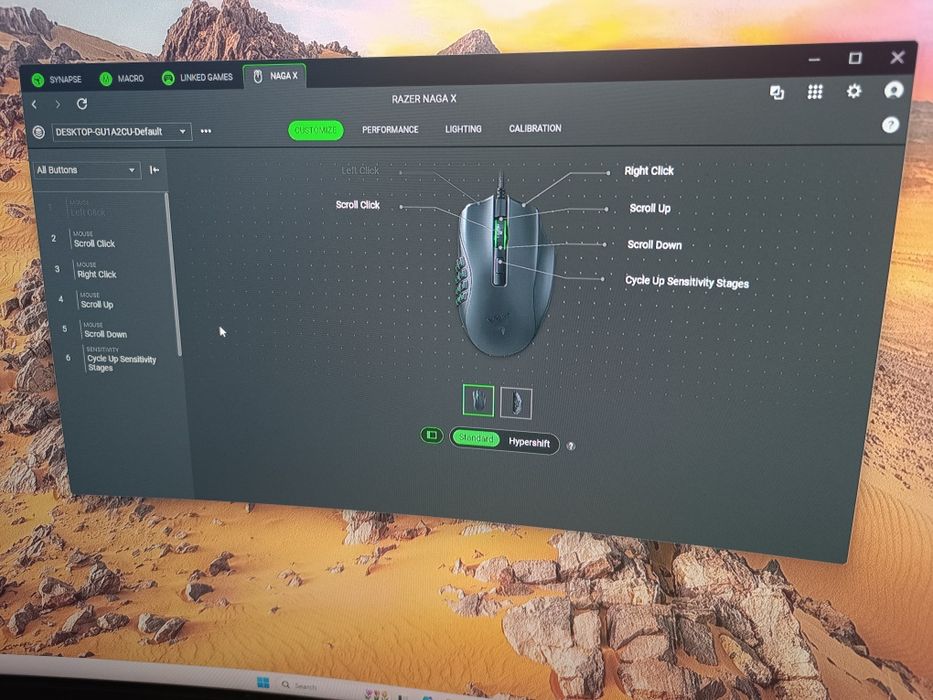
Task: Open the apps grid icon
Action: pos(815,92)
